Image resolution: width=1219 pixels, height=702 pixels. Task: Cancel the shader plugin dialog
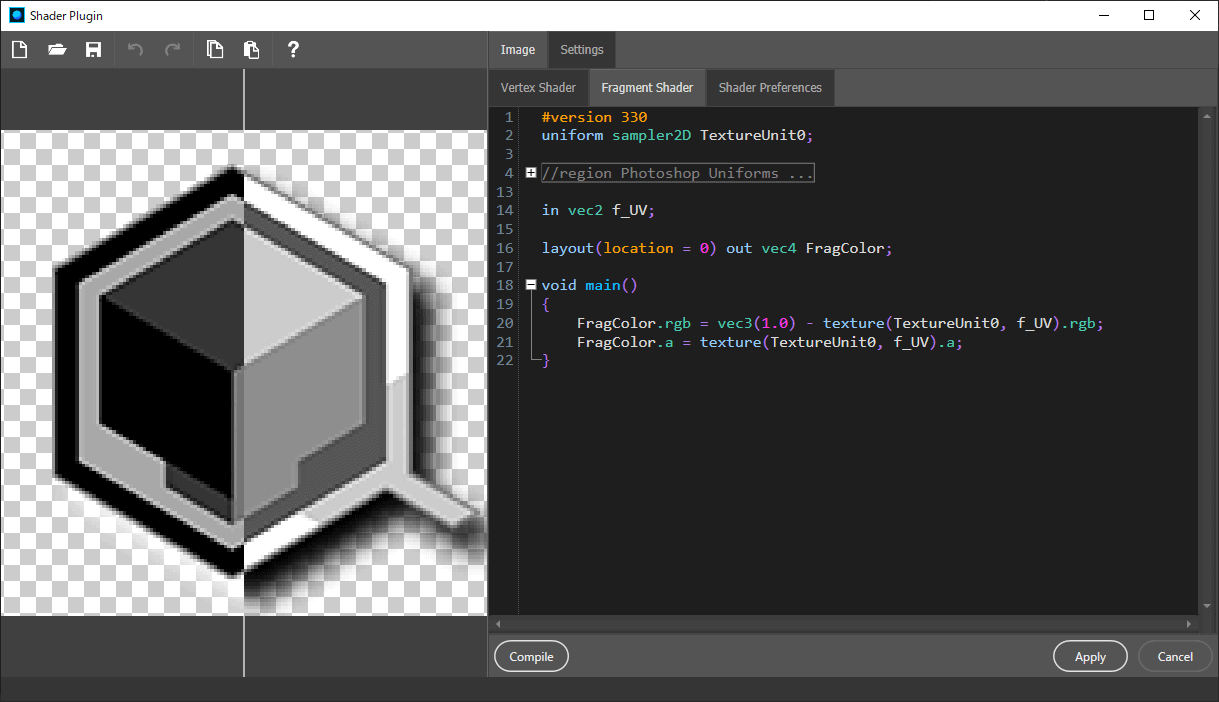tap(1175, 657)
